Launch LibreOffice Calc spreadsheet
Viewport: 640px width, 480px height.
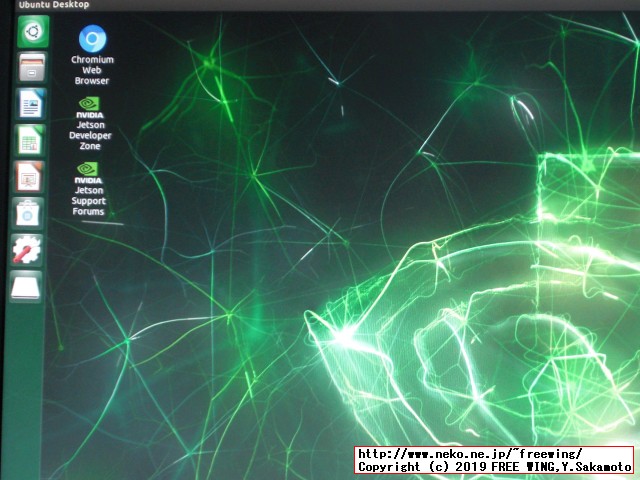coord(29,141)
